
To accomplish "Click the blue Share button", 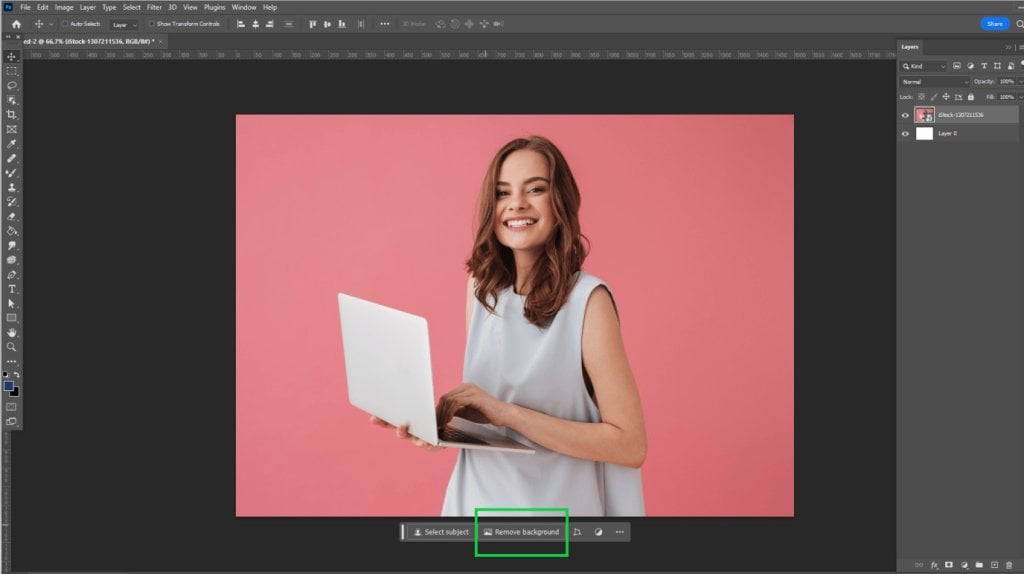I will [995, 24].
